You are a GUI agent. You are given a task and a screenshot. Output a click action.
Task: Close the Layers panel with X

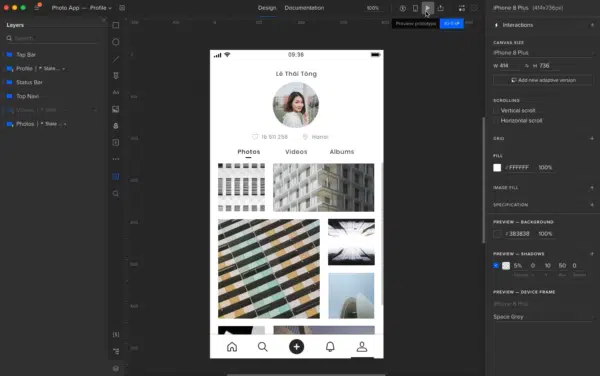(x=104, y=20)
